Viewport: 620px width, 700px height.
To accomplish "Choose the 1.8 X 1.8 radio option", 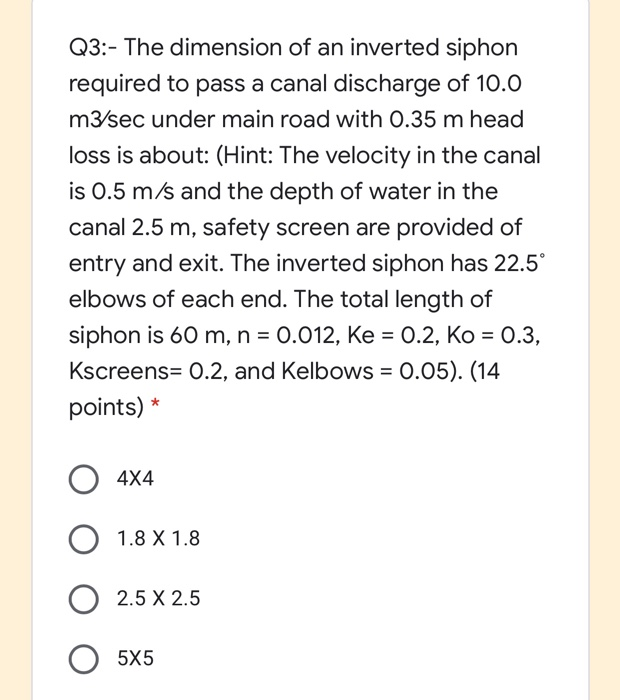I will pos(83,539).
